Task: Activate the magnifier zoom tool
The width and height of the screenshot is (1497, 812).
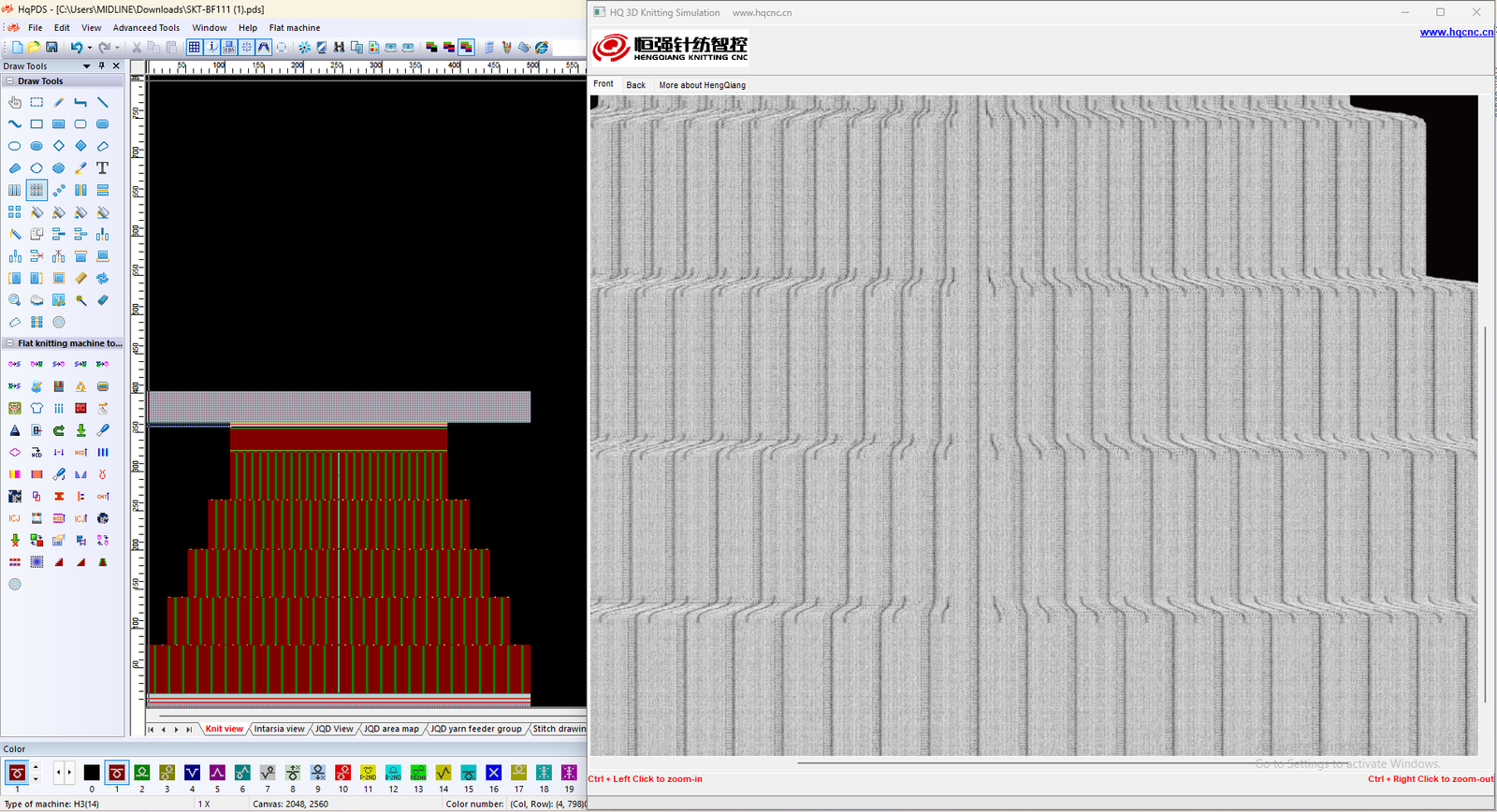Action: click(x=15, y=300)
